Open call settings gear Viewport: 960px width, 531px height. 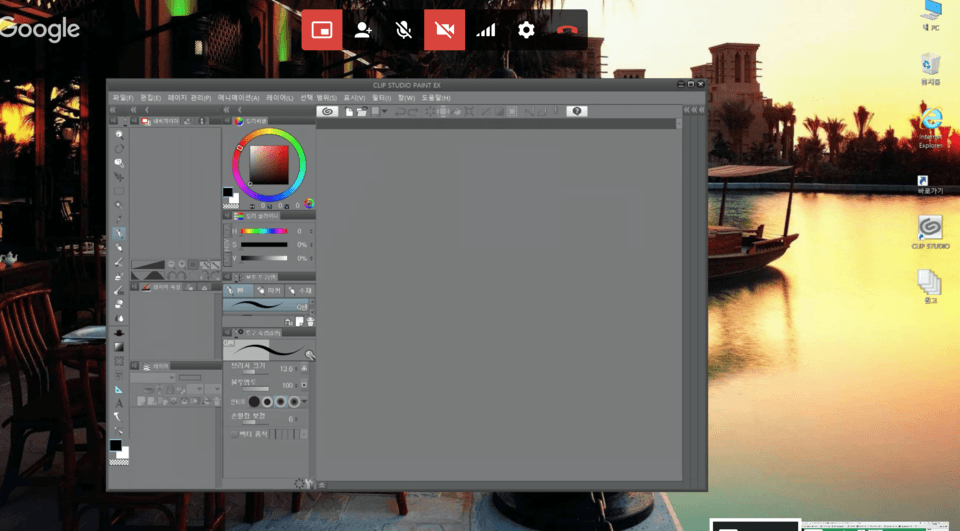[x=526, y=29]
